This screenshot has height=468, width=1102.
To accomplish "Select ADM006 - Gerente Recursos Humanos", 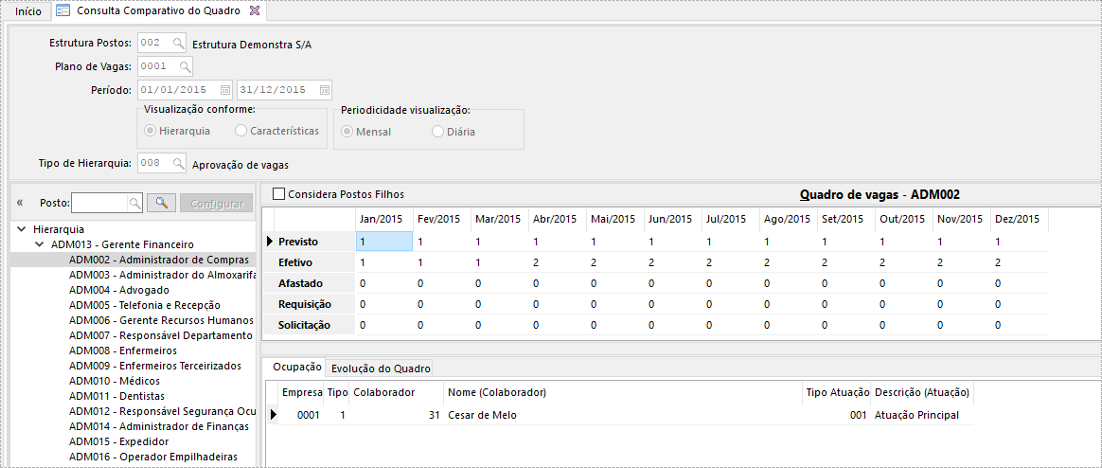I will pyautogui.click(x=160, y=320).
